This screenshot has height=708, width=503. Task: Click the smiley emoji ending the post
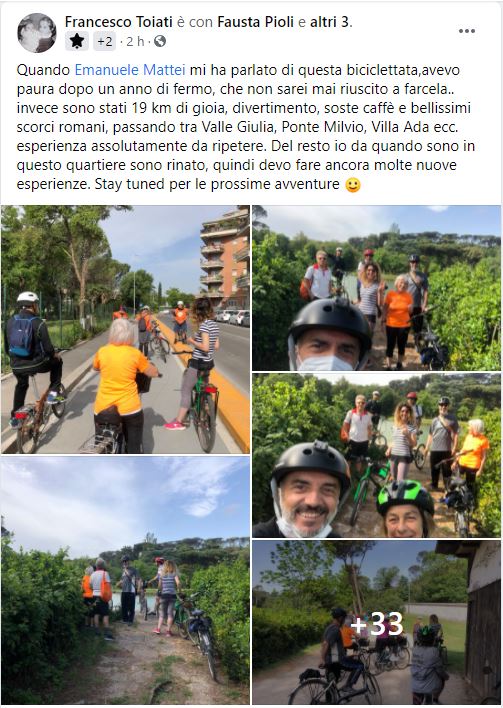(x=353, y=185)
